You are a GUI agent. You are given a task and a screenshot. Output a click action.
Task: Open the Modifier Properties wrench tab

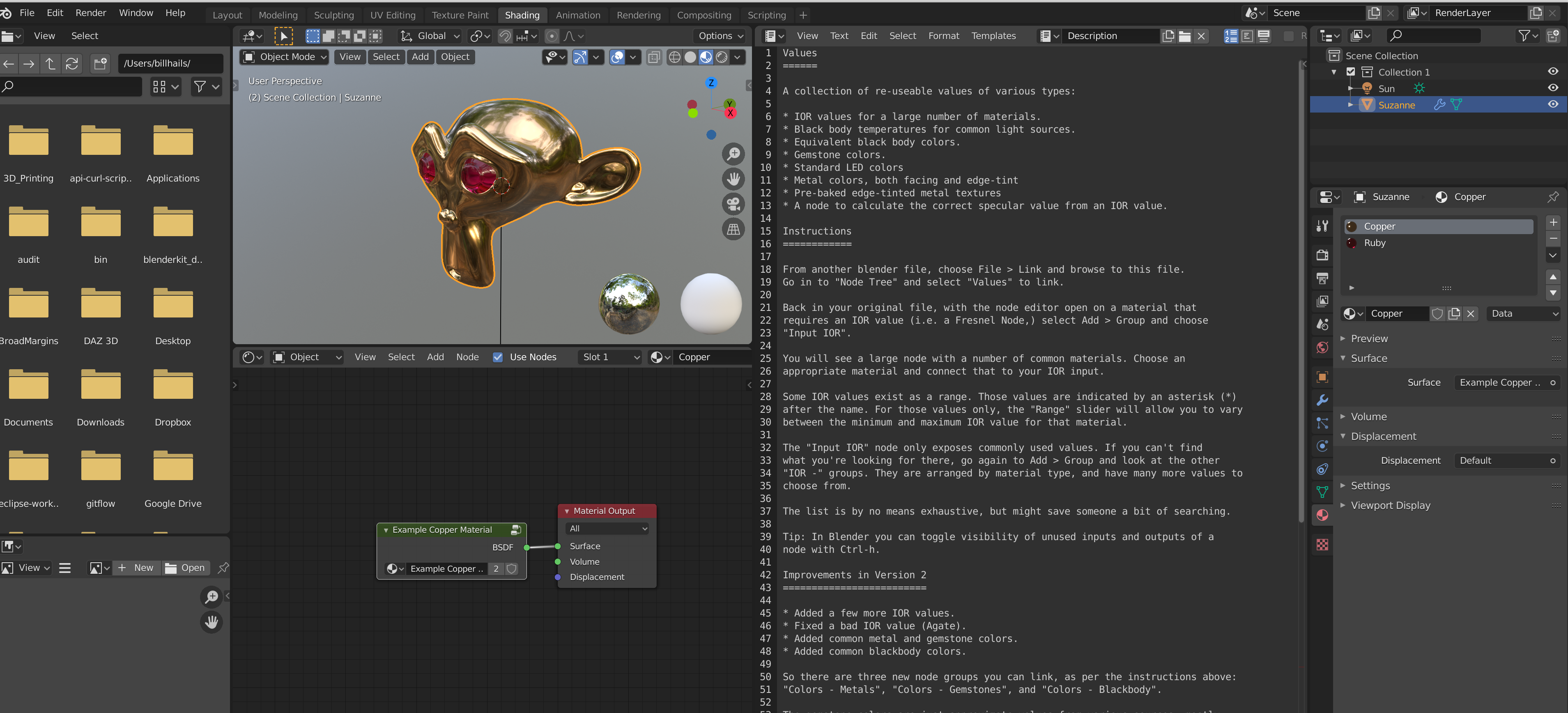click(x=1322, y=400)
